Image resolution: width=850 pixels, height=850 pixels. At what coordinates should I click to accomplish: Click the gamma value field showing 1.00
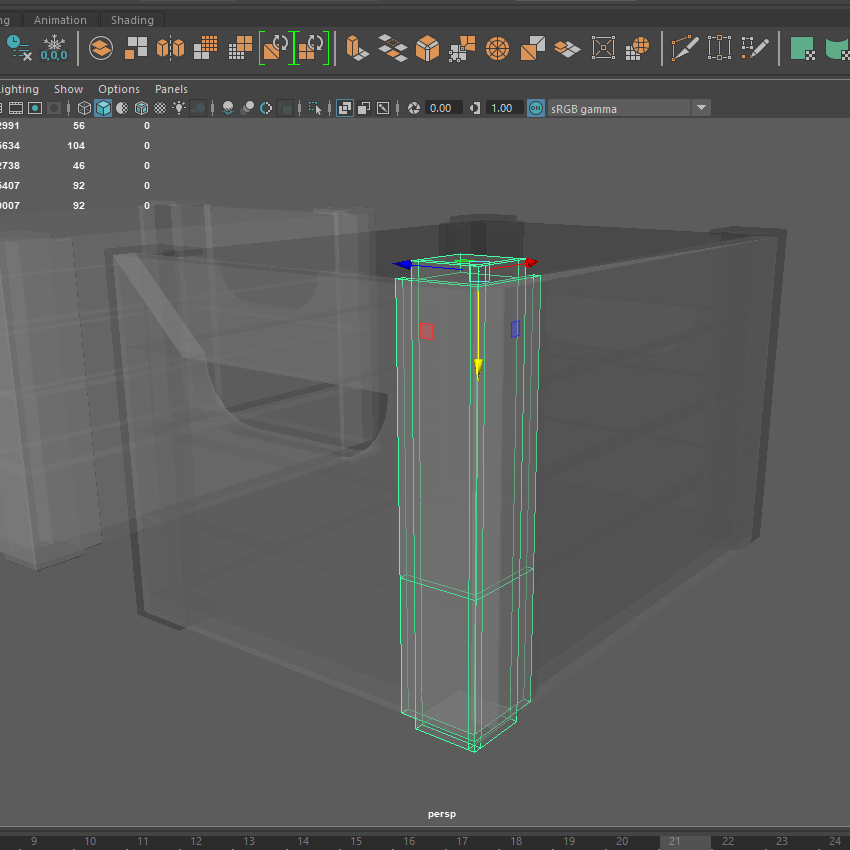[503, 108]
